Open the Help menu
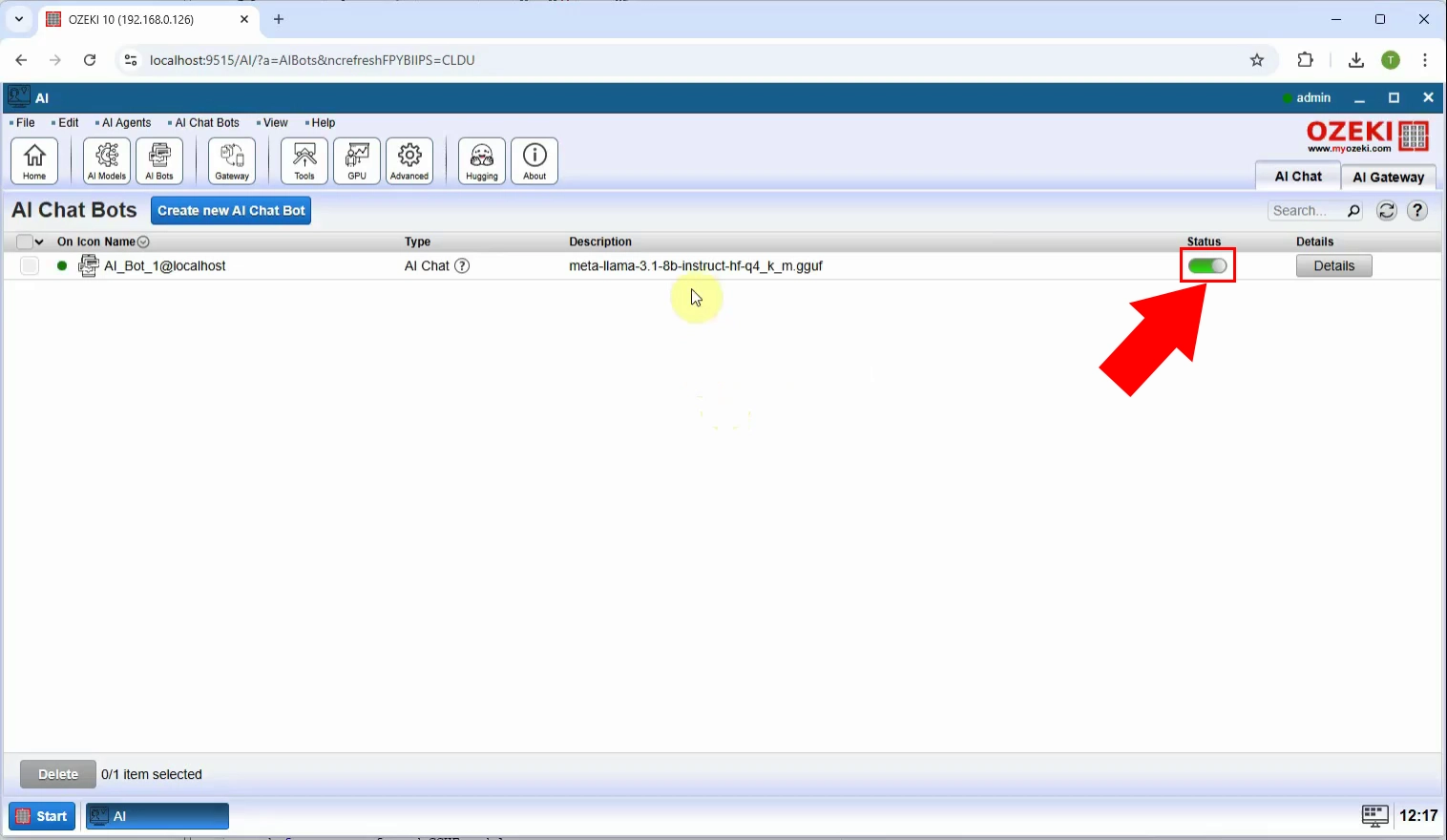 (324, 122)
